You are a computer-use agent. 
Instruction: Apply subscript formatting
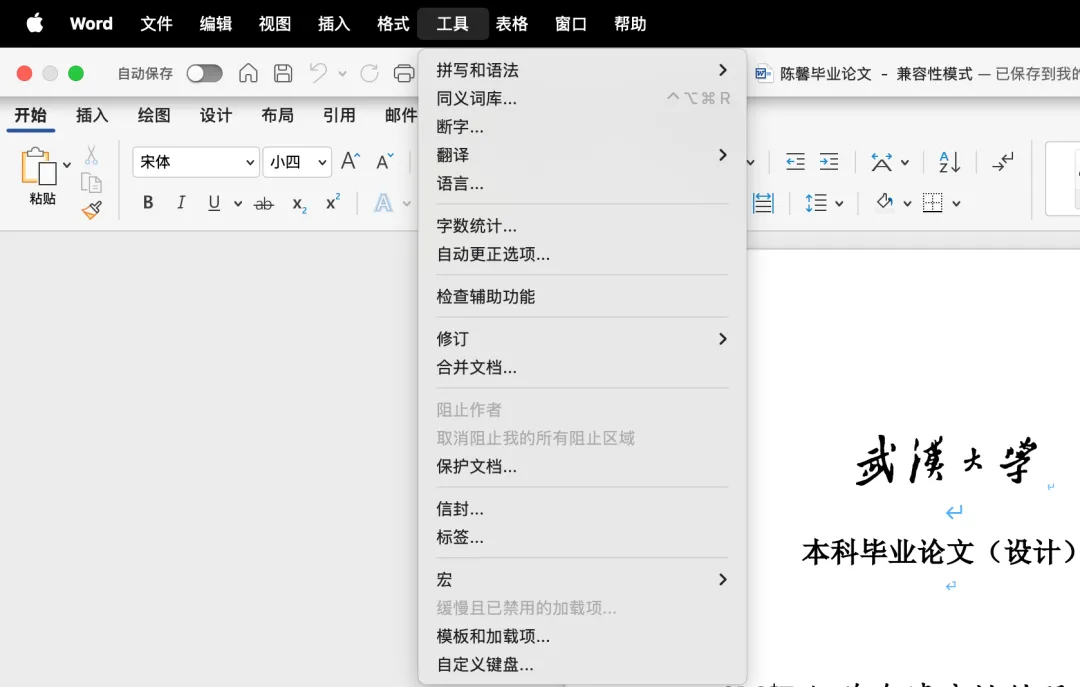299,204
